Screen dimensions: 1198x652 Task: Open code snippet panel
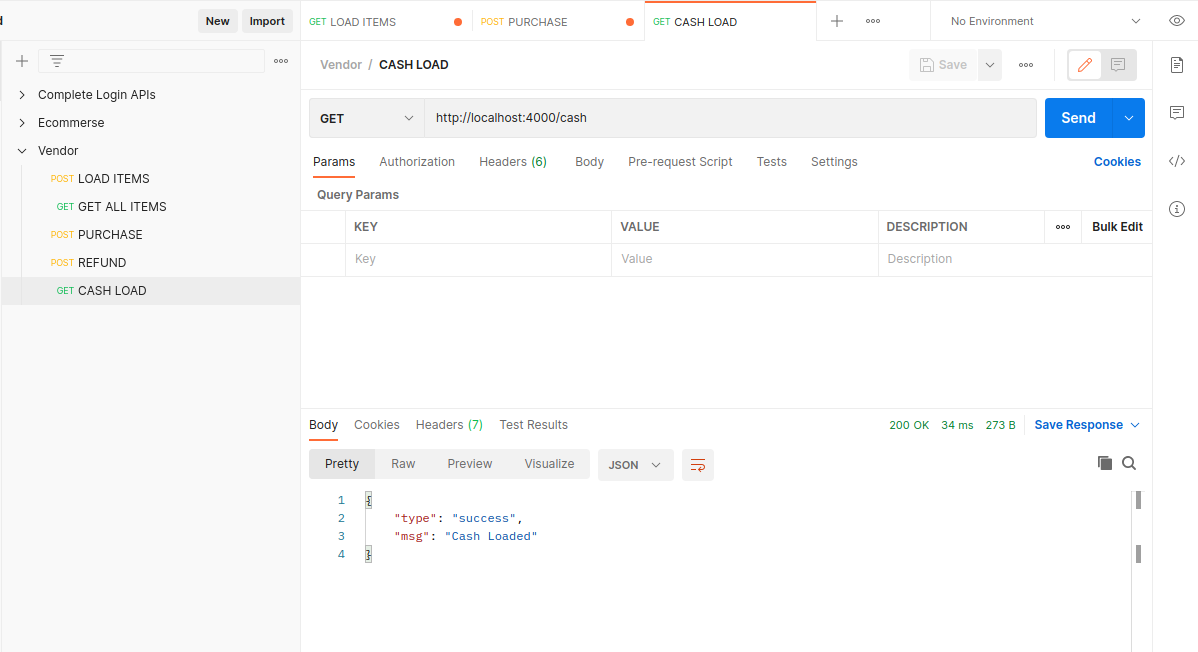(1177, 161)
